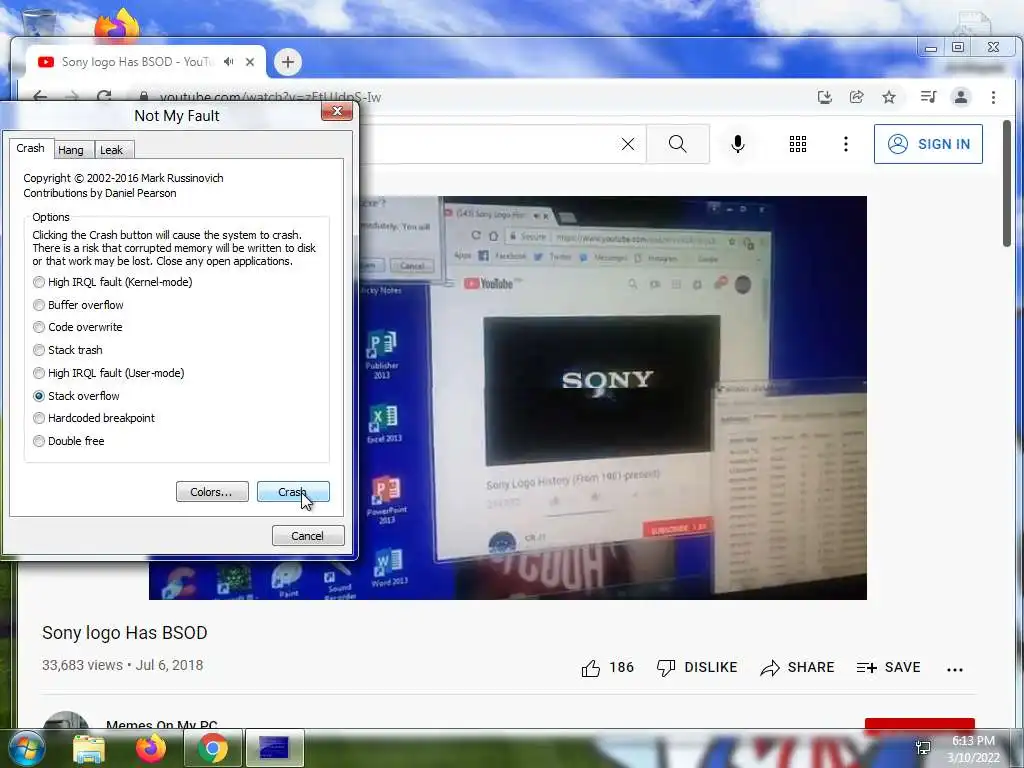This screenshot has height=768, width=1024.
Task: Click the network icon in system tray
Action: coord(923,748)
